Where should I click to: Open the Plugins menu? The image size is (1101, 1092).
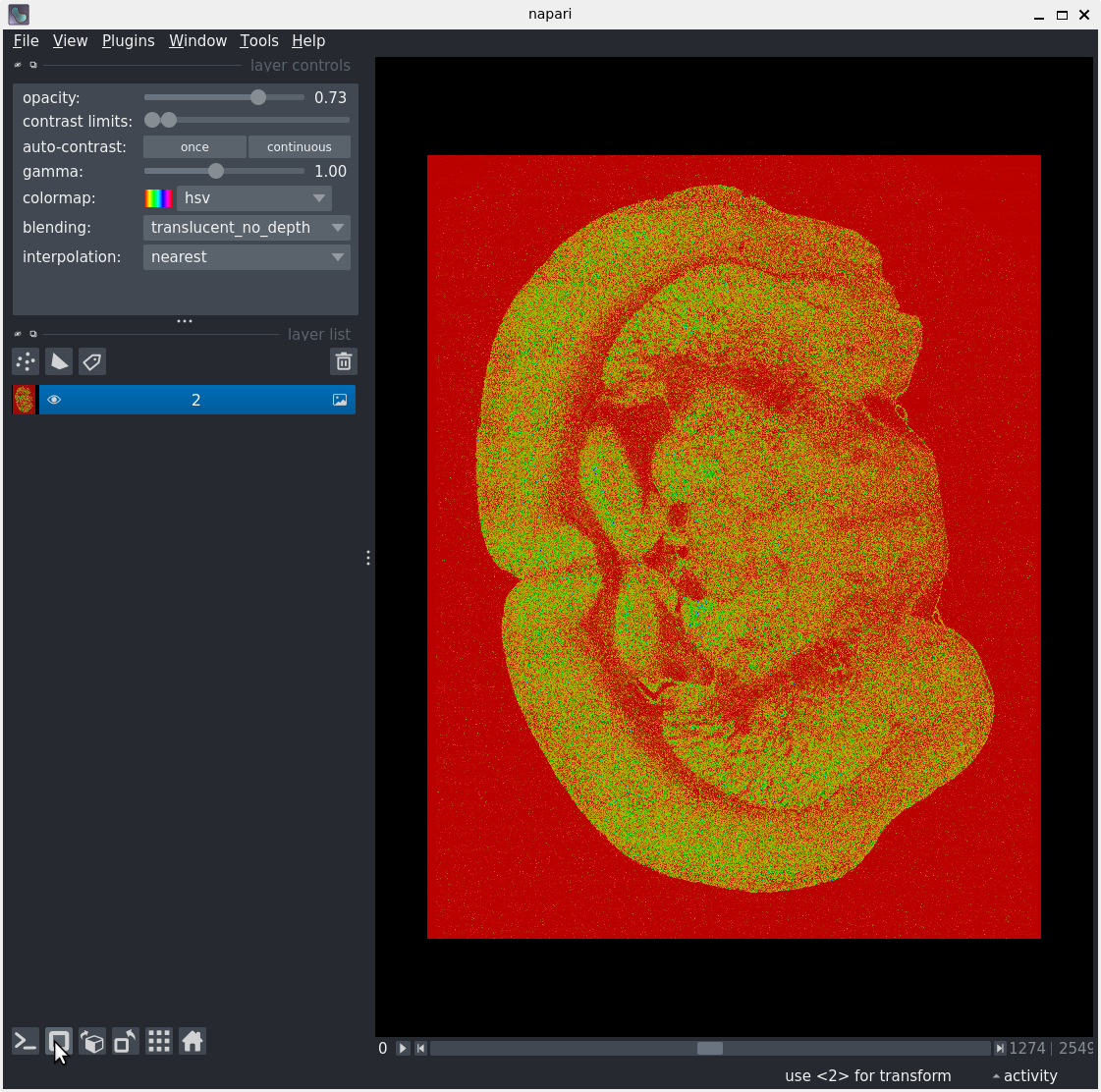(128, 40)
